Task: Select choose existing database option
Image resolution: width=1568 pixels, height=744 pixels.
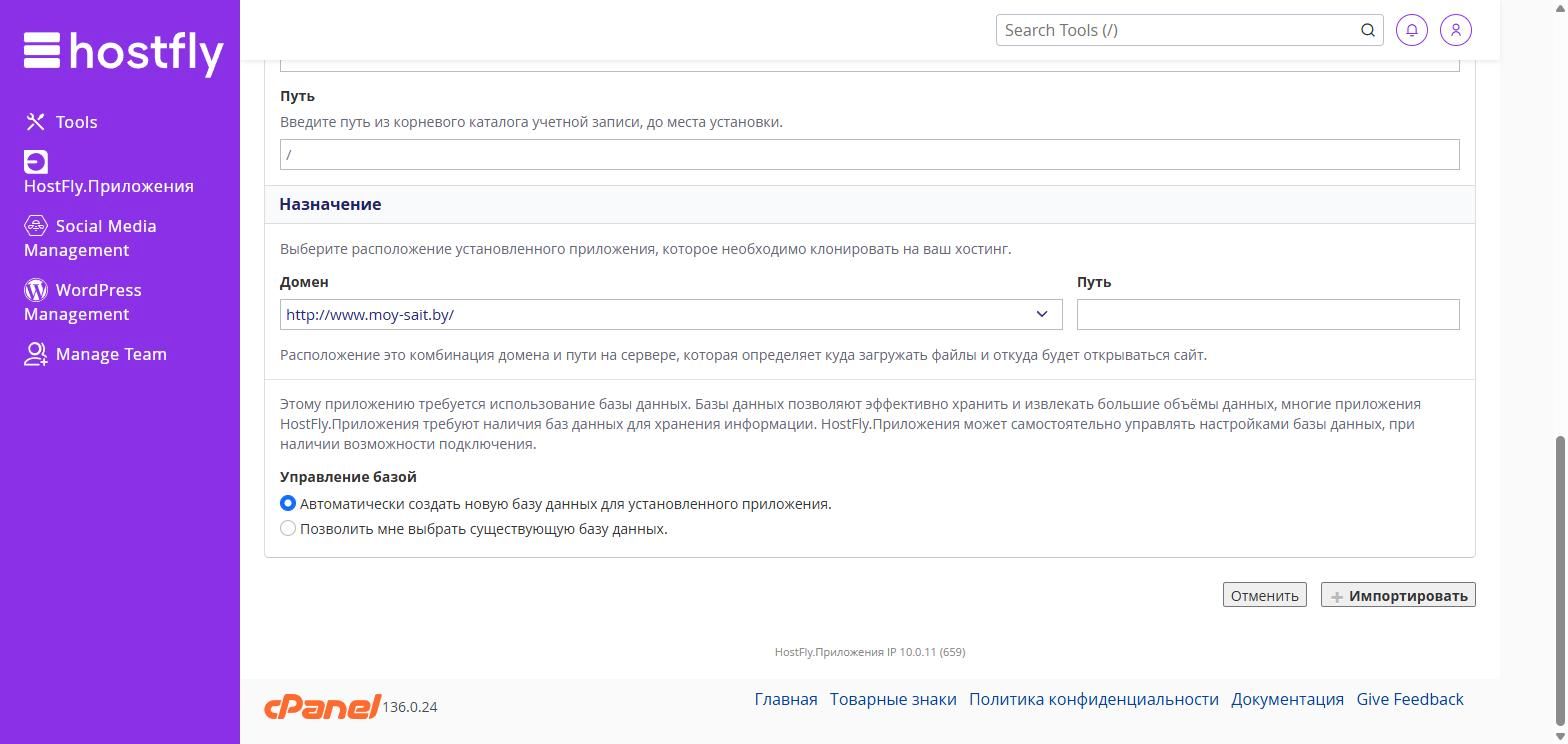Action: 288,528
